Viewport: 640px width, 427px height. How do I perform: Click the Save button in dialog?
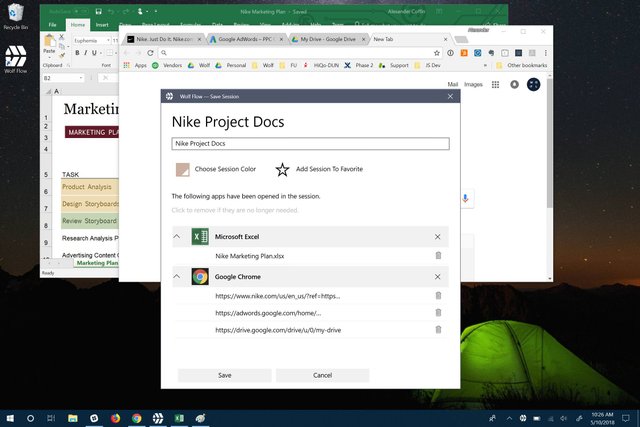[224, 375]
